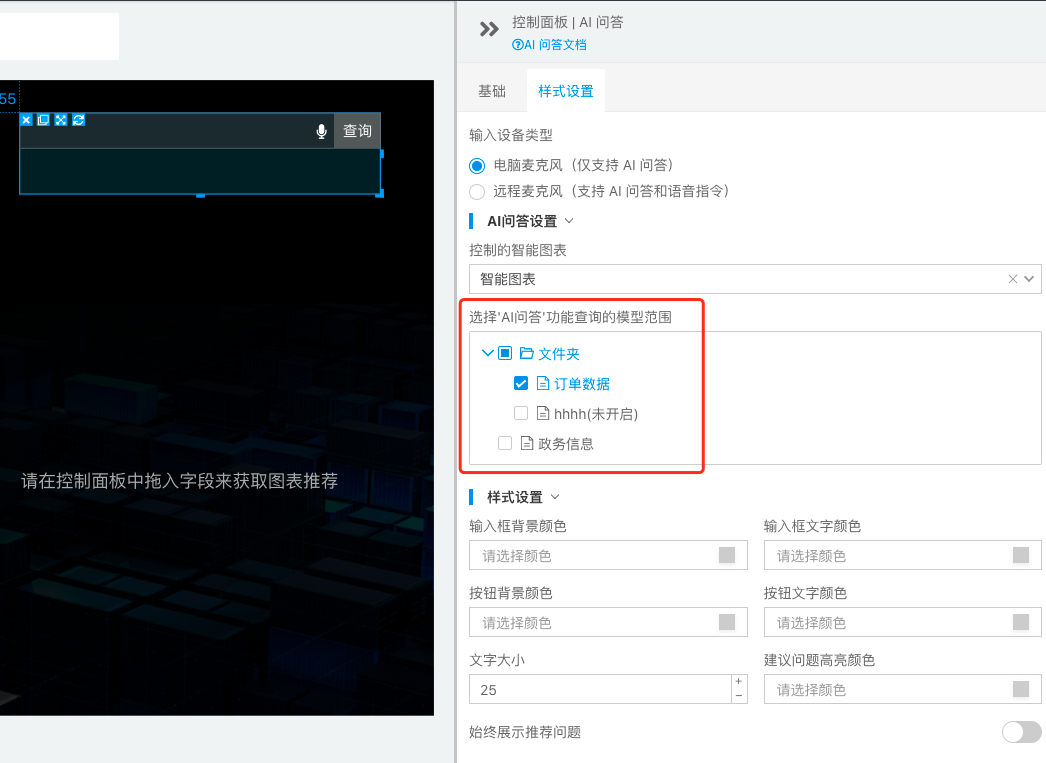Click the widget's bottom-right resize handle

click(380, 194)
